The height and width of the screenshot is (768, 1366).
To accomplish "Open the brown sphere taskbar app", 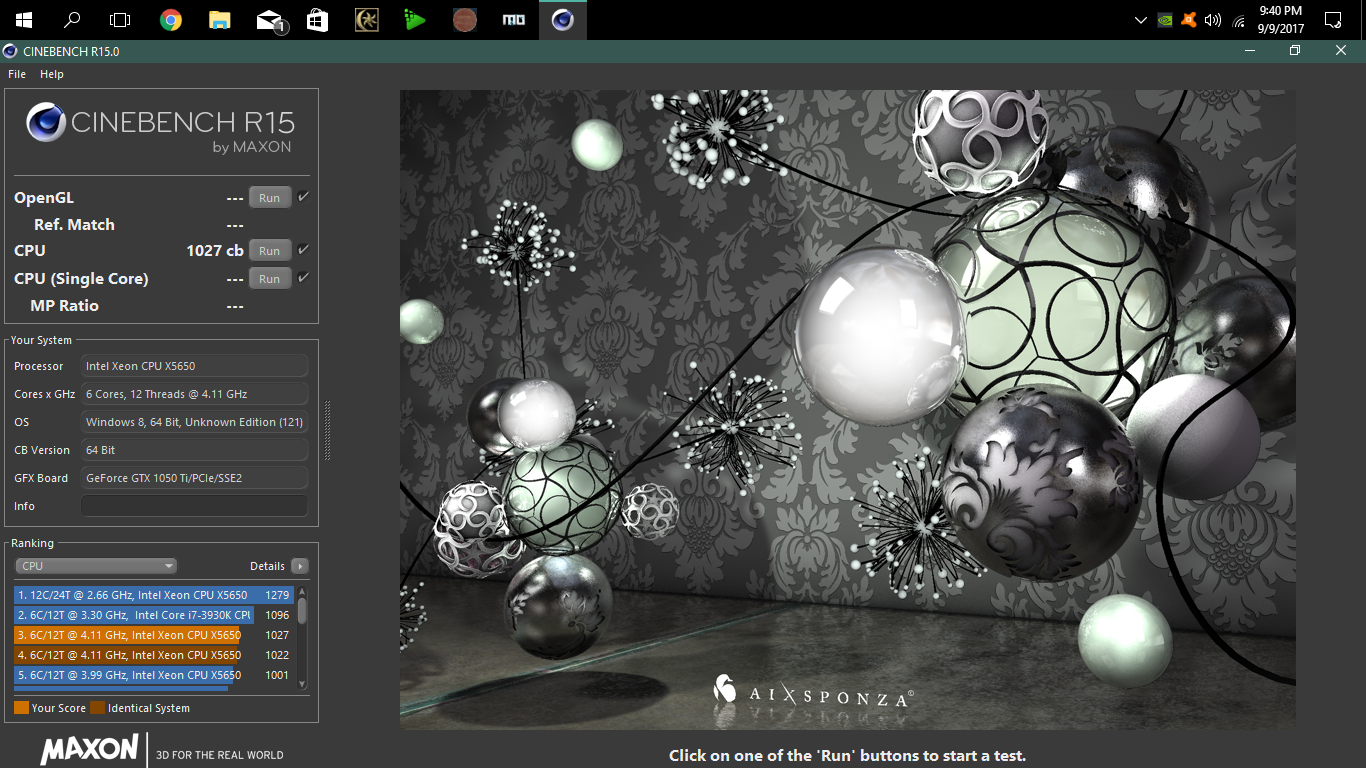I will pyautogui.click(x=465, y=20).
